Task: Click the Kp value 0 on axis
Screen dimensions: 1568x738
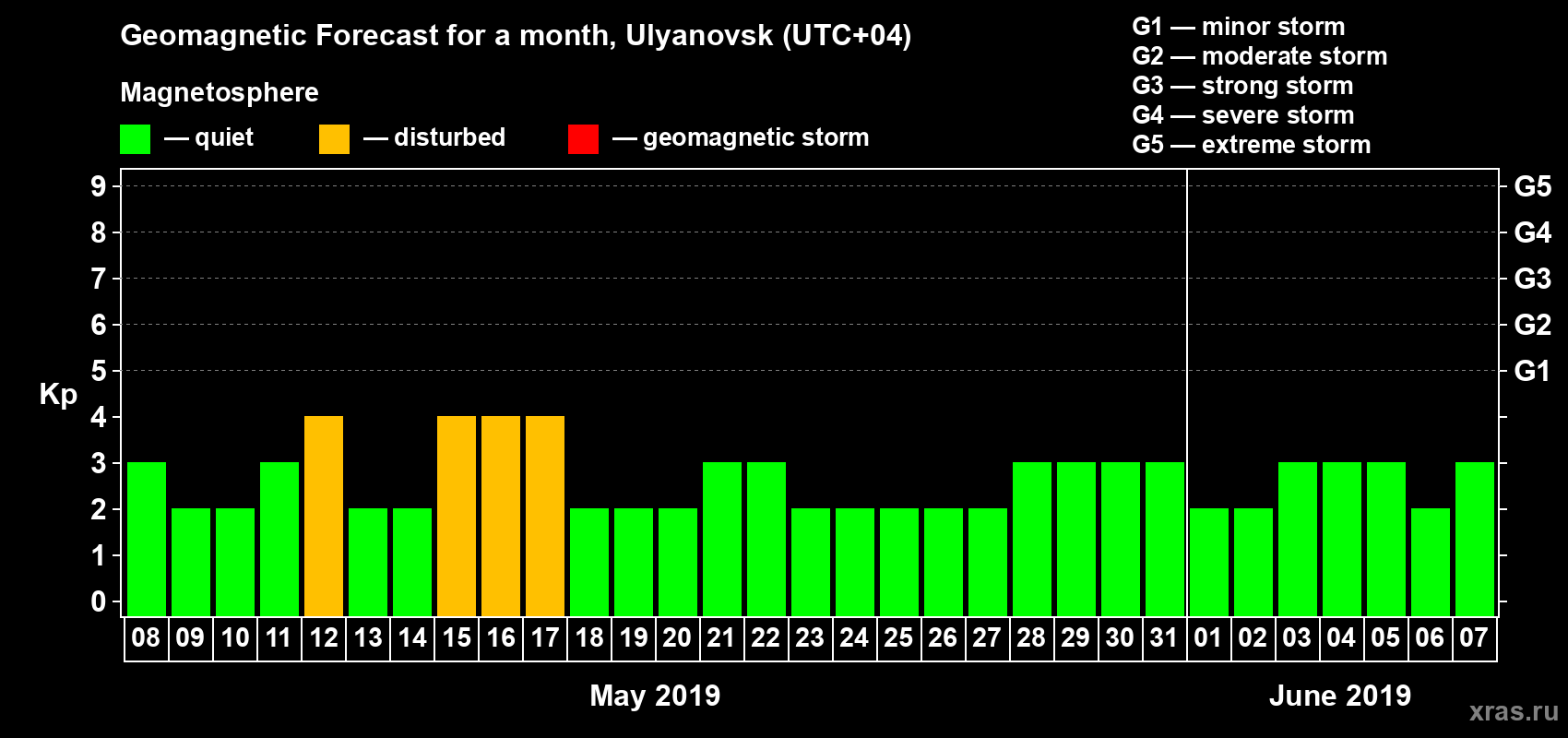Action: pos(99,601)
